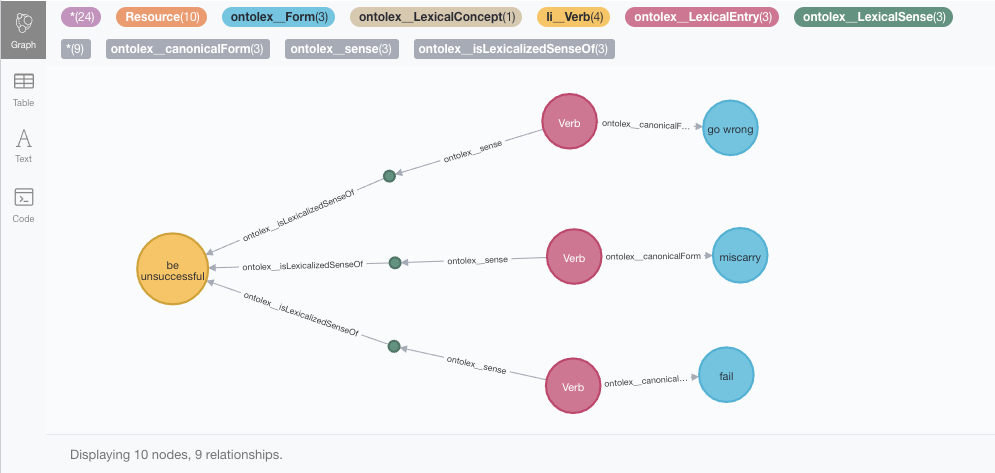Select the ontolex__sense(3) relationship tag

coord(344,48)
